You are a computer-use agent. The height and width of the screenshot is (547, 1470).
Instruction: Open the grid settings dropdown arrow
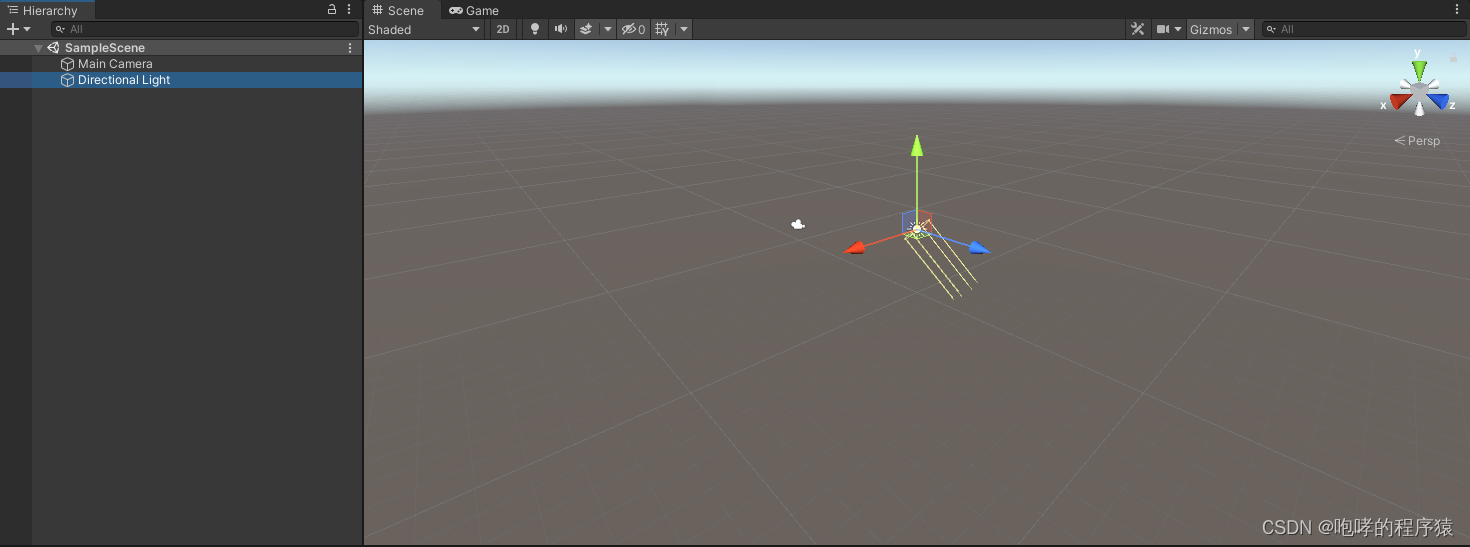[x=684, y=29]
